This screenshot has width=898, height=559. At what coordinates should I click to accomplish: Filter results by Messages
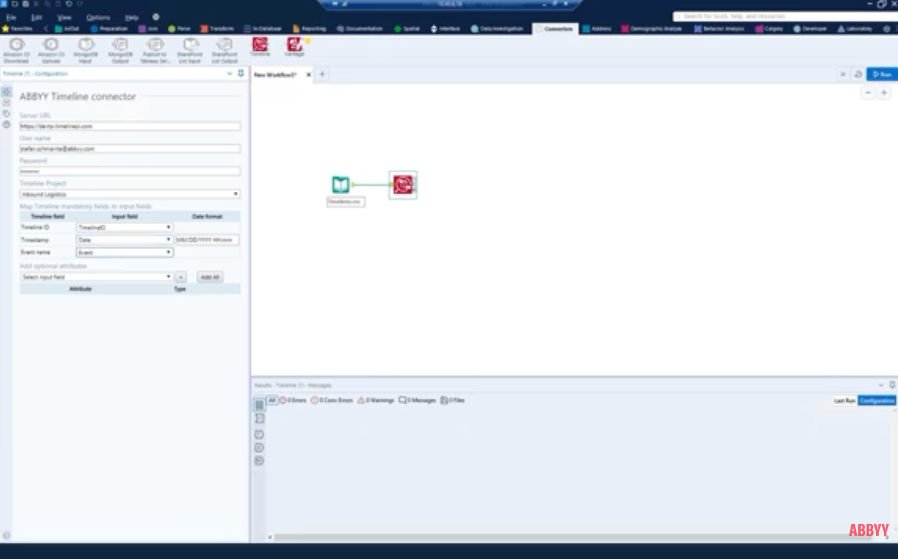[418, 400]
